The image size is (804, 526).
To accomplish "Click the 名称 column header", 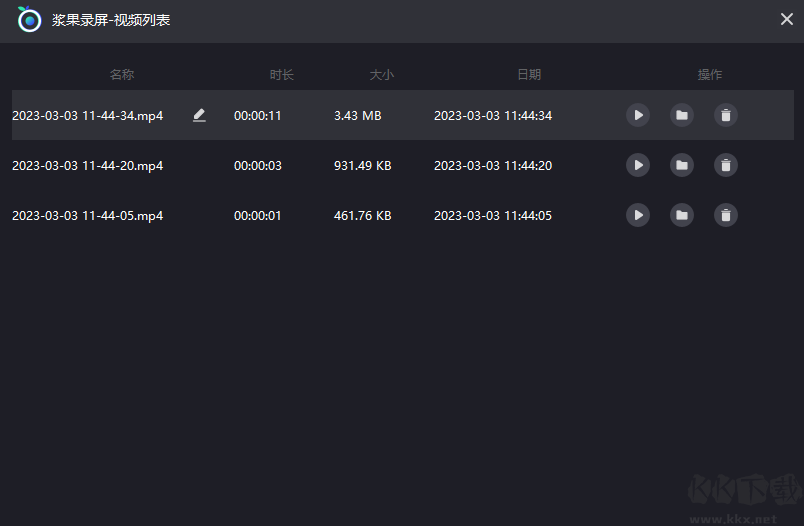I will click(122, 75).
